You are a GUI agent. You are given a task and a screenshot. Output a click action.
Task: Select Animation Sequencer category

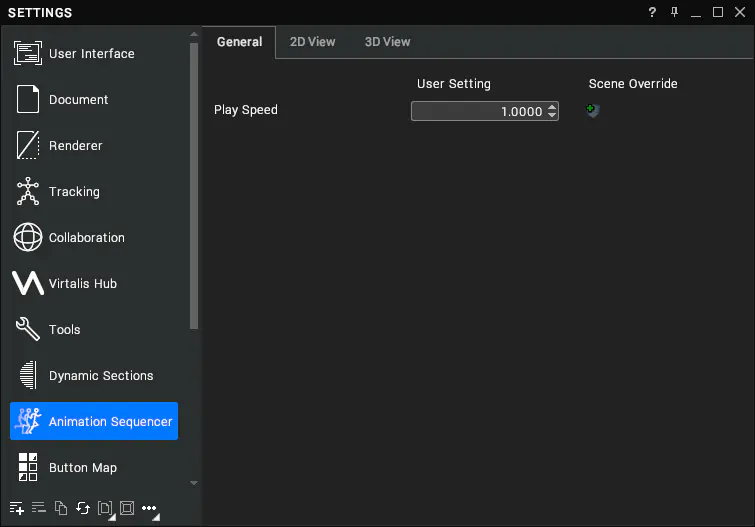pos(94,421)
